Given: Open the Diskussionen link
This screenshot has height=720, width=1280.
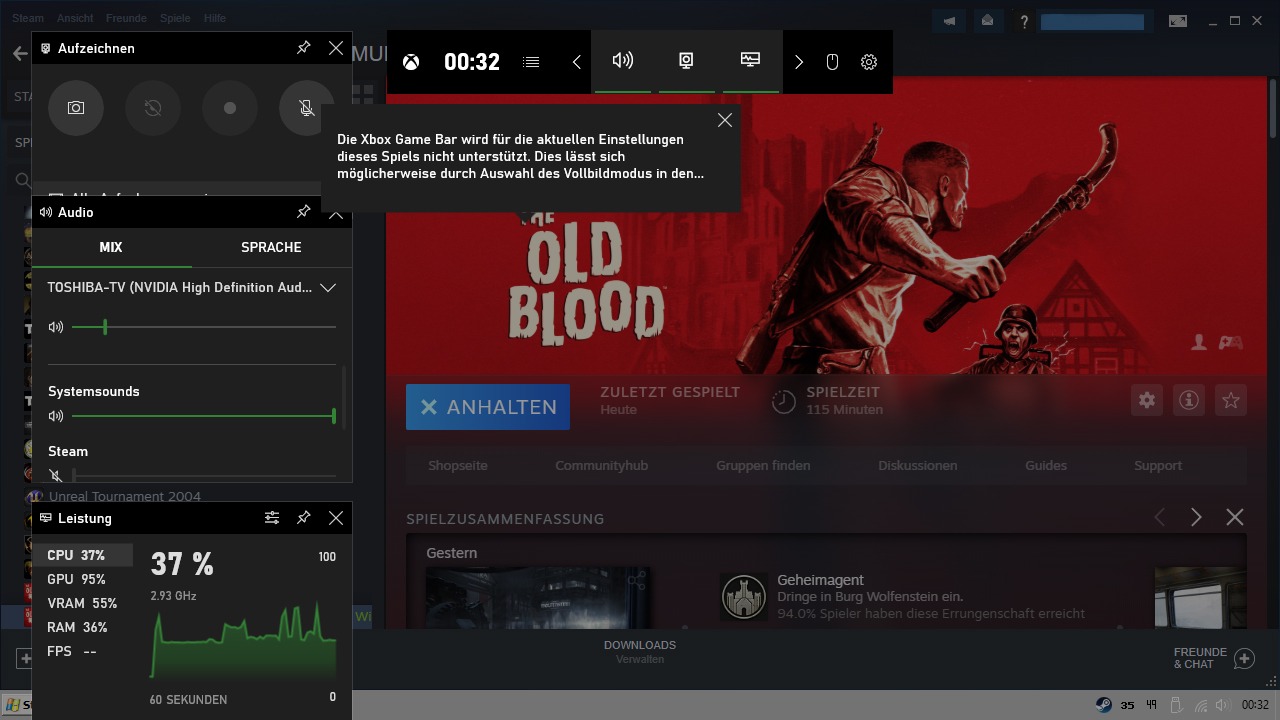Looking at the screenshot, I should click(x=918, y=465).
